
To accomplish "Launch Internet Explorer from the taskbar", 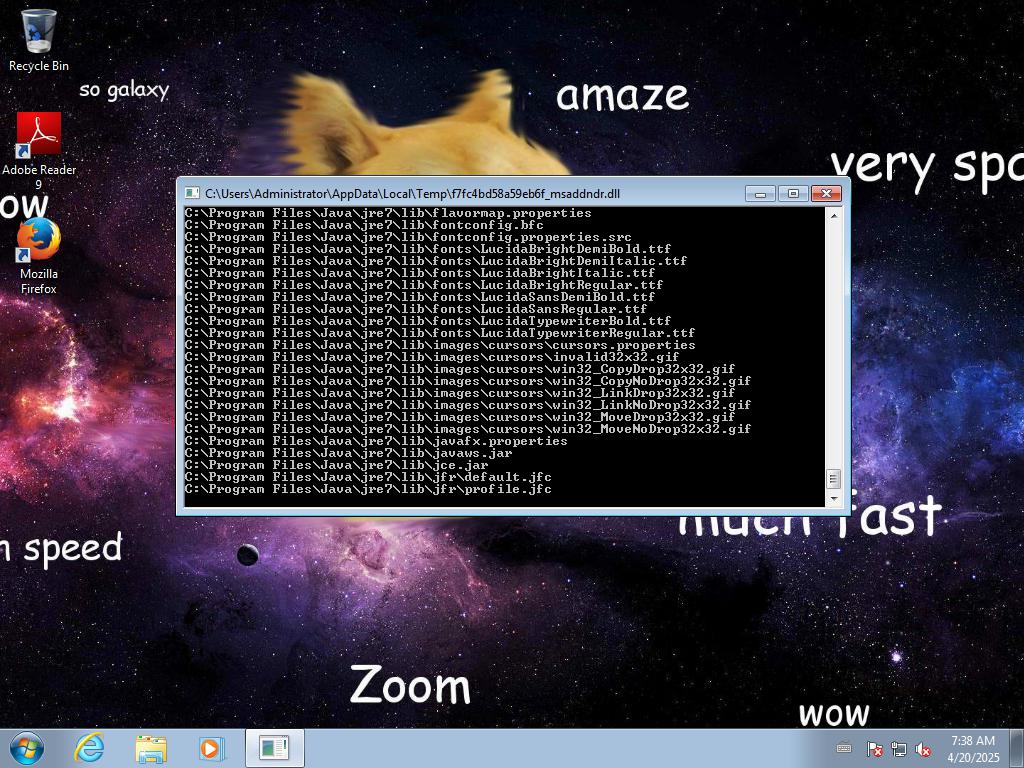I will tap(89, 748).
